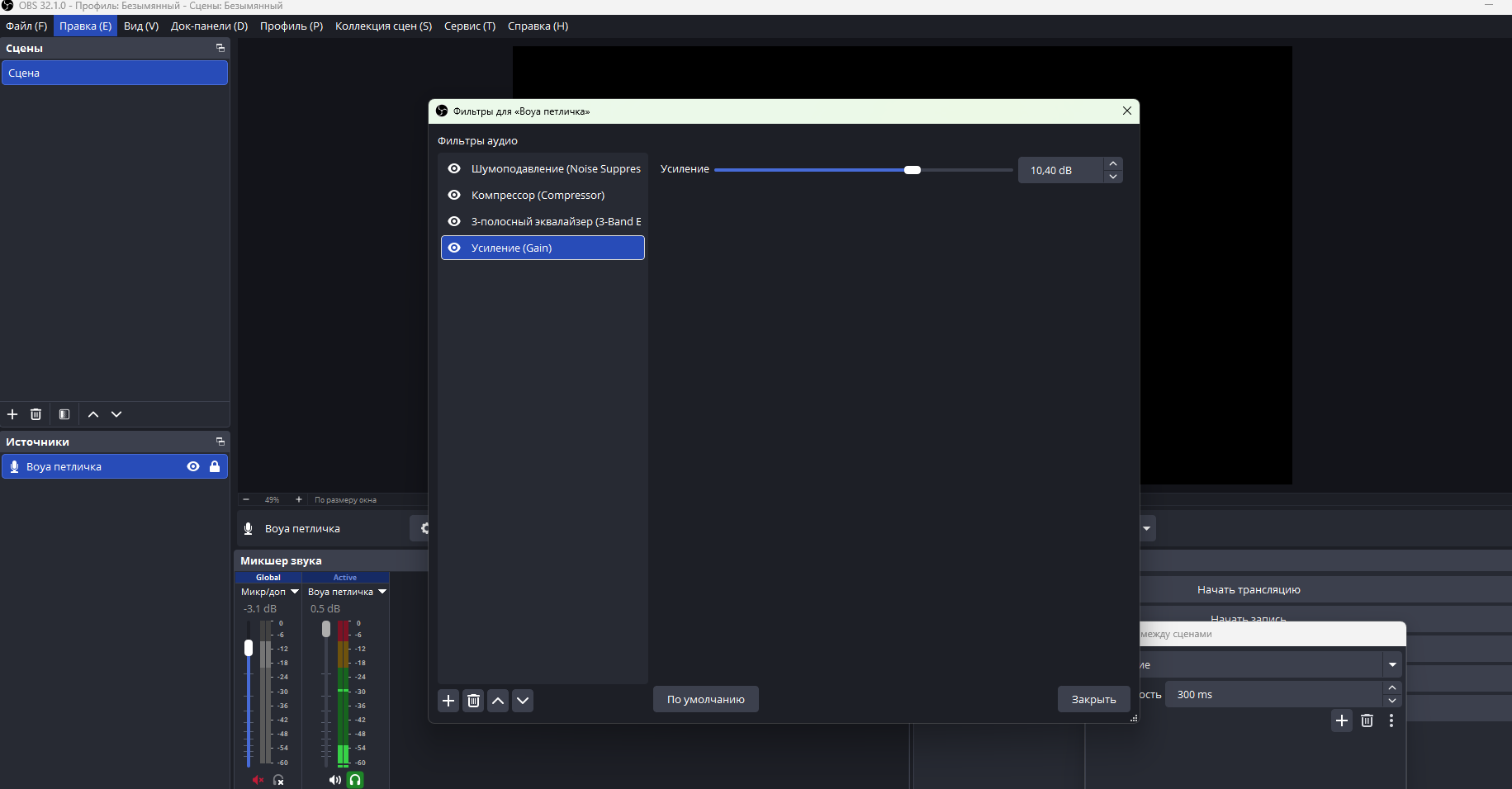Delete the selected filter with the trash icon
The image size is (1512, 789).
(473, 701)
